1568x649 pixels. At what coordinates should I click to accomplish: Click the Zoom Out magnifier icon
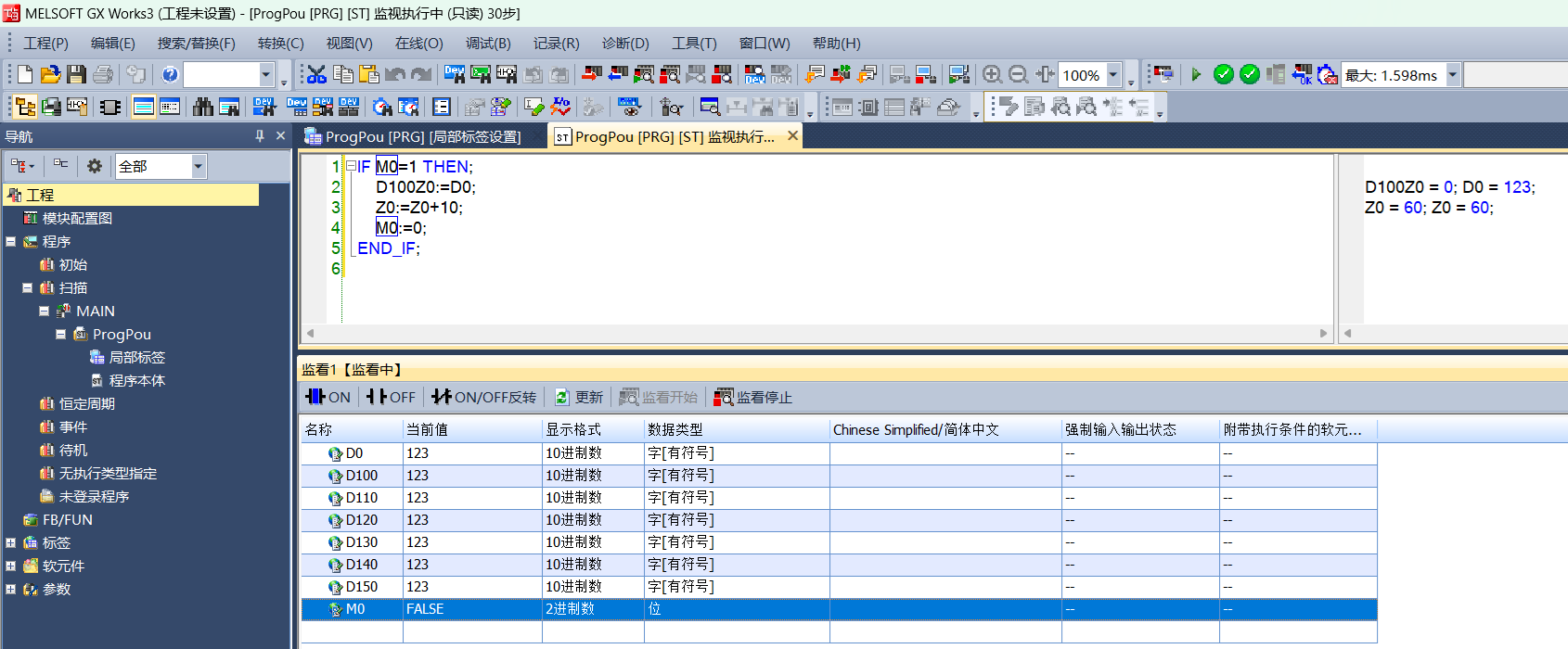pyautogui.click(x=1018, y=74)
